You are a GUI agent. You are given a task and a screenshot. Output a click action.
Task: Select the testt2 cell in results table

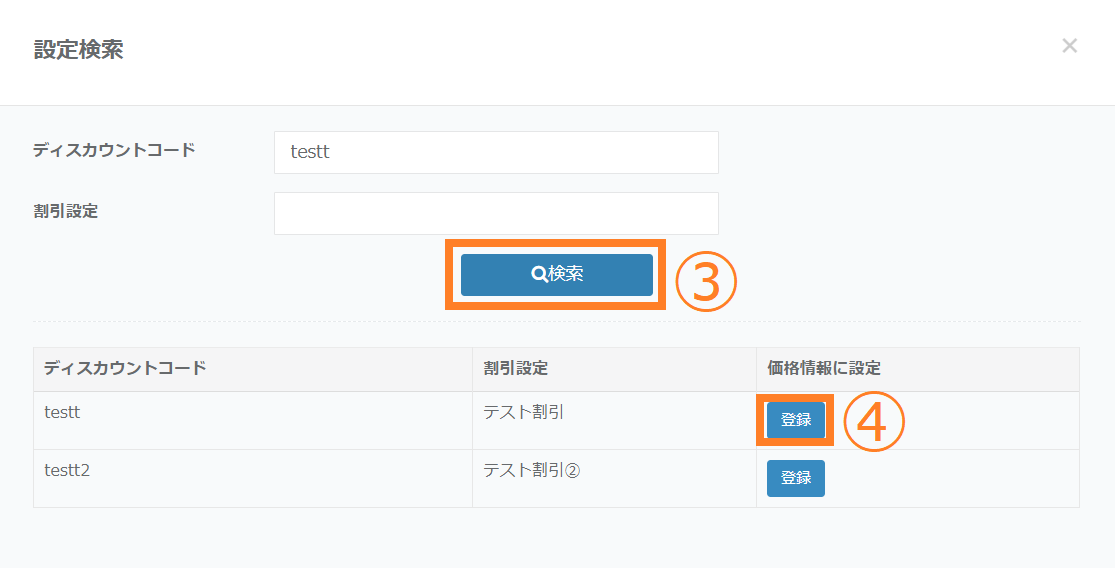pos(68,469)
